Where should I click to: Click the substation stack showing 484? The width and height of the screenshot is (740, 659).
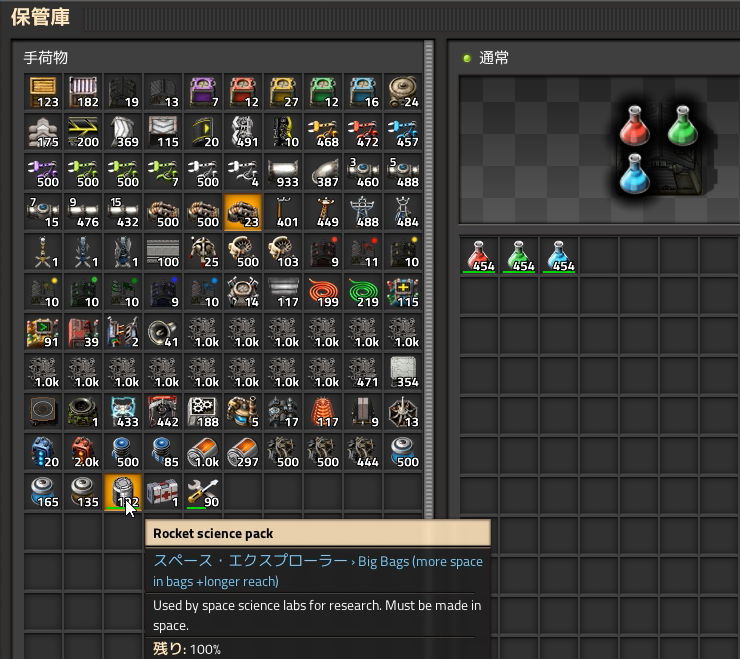(x=403, y=212)
